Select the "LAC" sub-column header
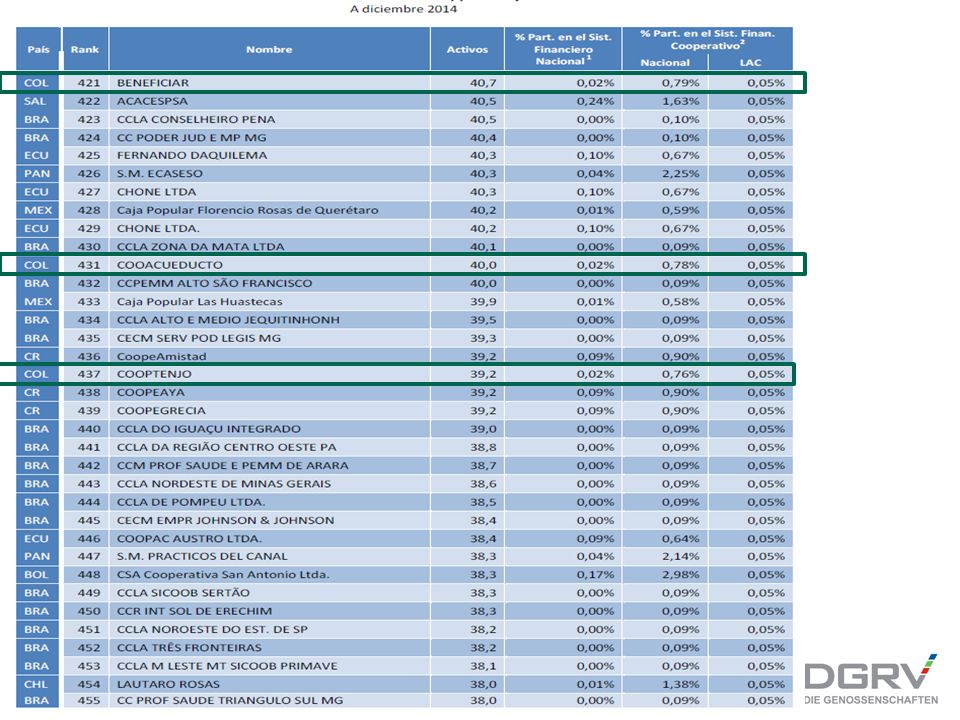The height and width of the screenshot is (720, 960). point(751,62)
